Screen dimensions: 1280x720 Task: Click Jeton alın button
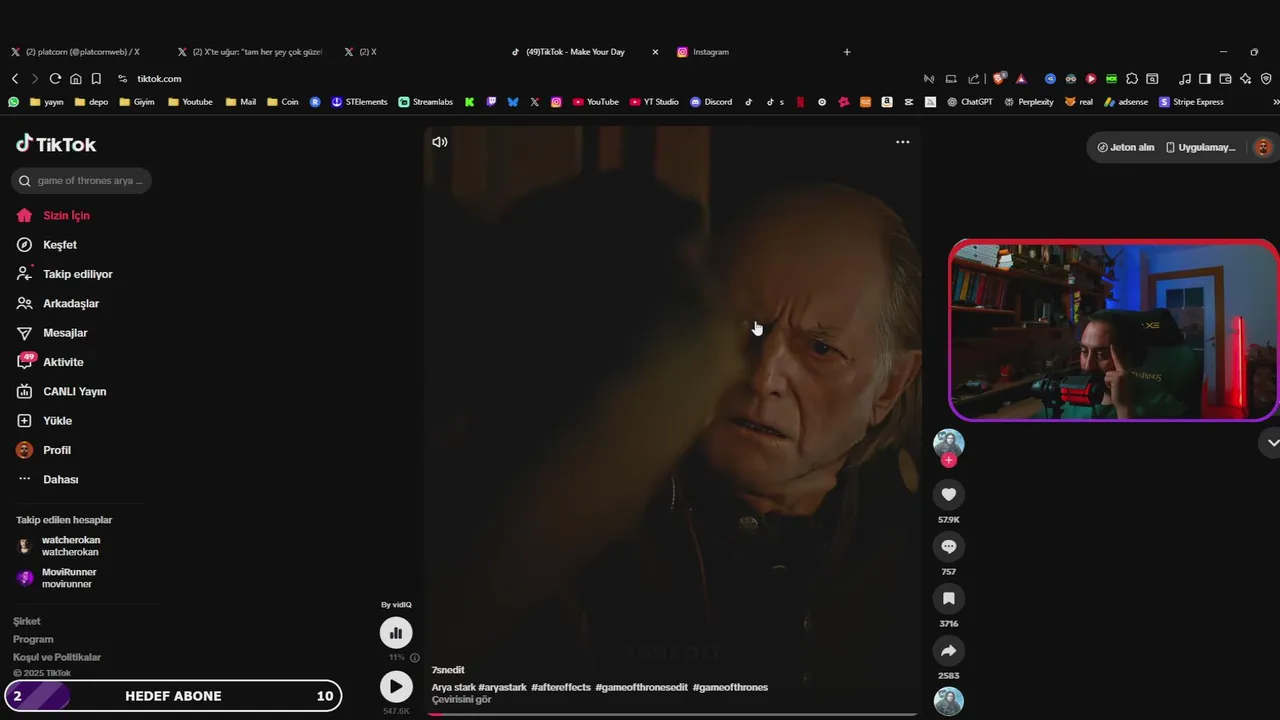tap(1125, 147)
